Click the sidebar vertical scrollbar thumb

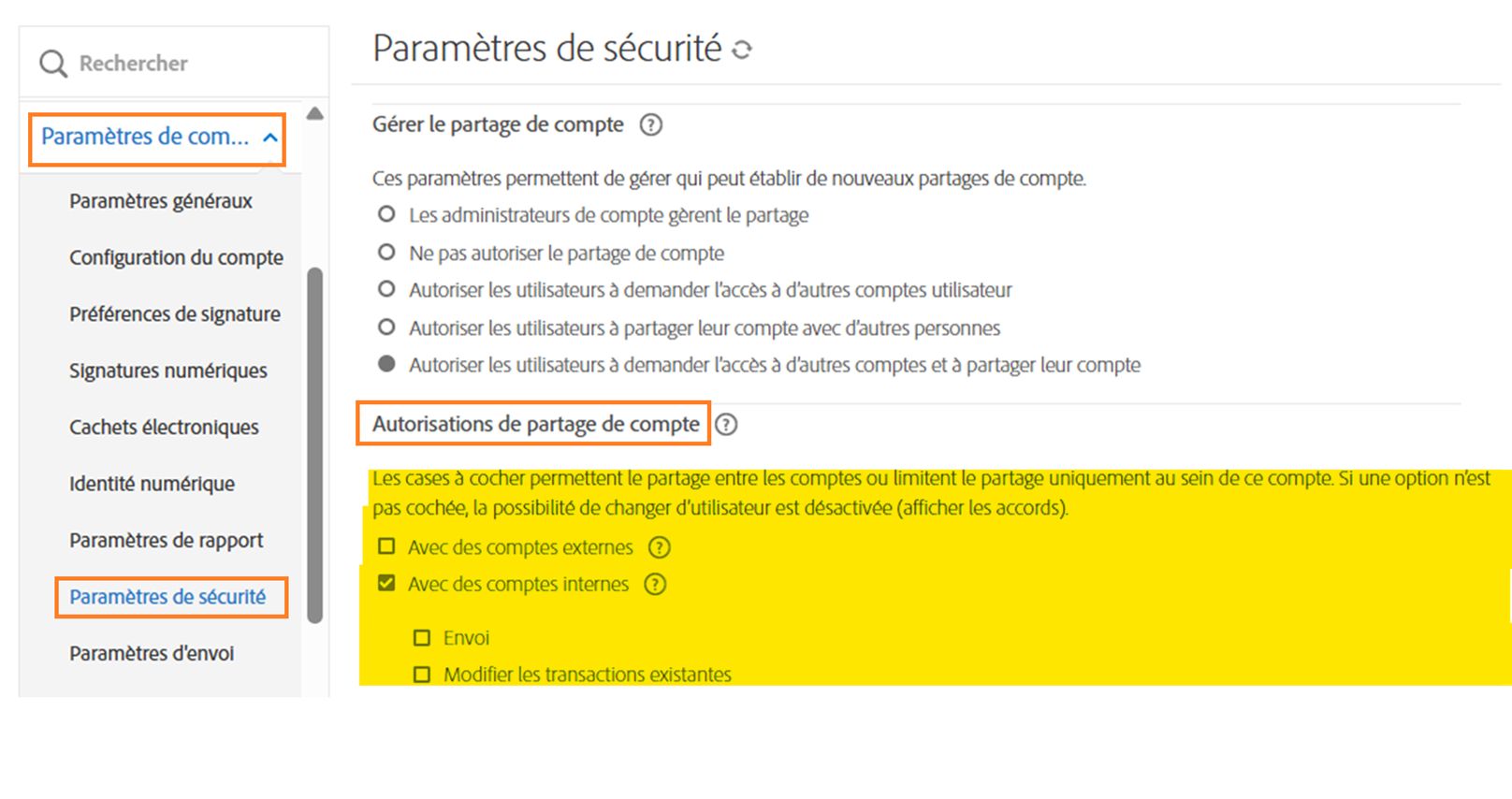[x=315, y=444]
